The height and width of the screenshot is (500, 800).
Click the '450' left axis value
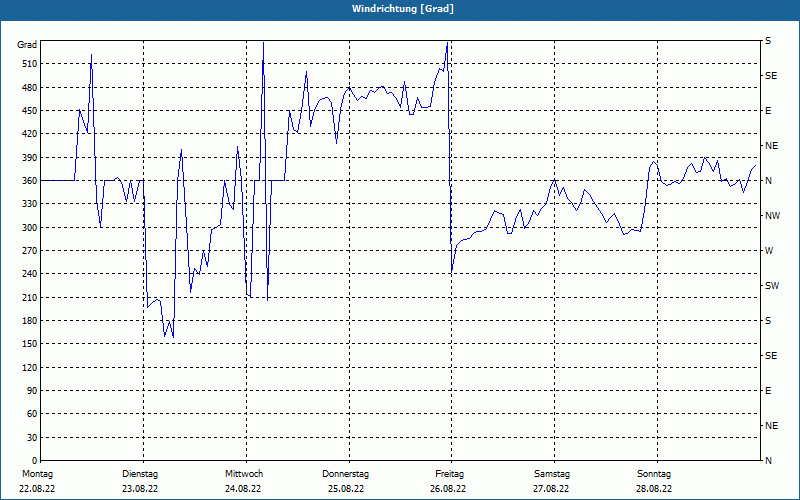[30, 111]
